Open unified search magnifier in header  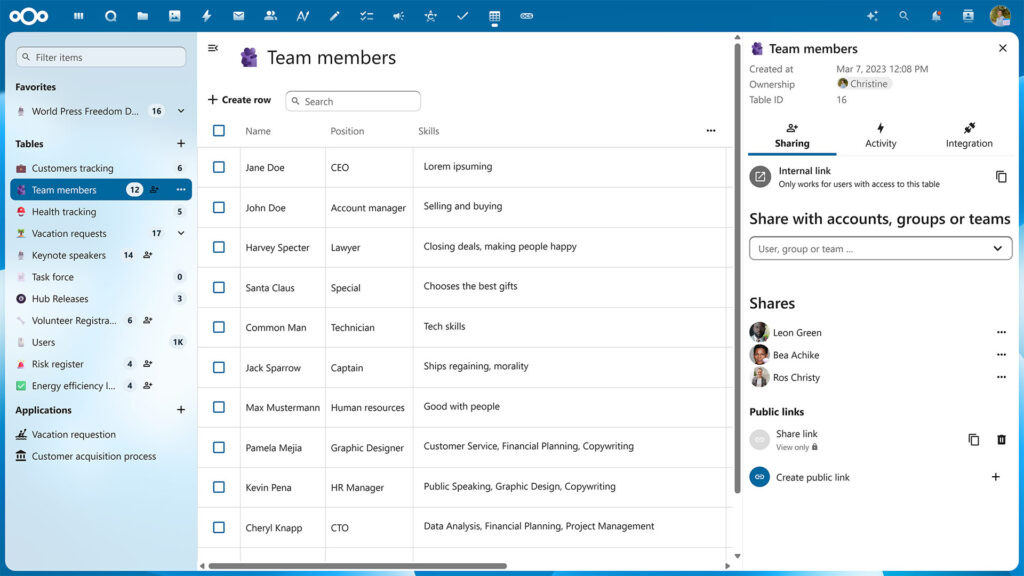tap(904, 16)
